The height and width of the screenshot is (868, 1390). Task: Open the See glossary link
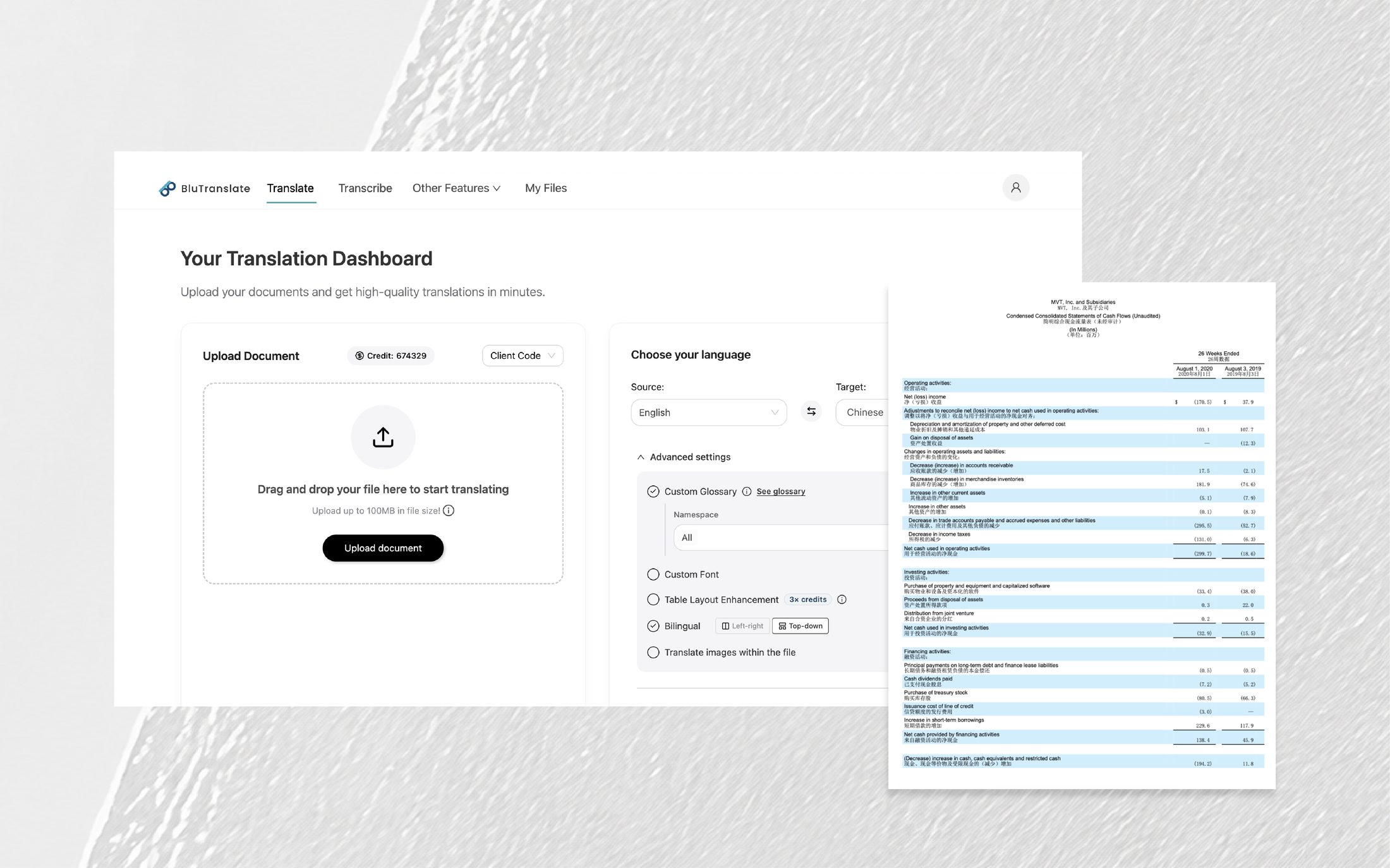(781, 491)
